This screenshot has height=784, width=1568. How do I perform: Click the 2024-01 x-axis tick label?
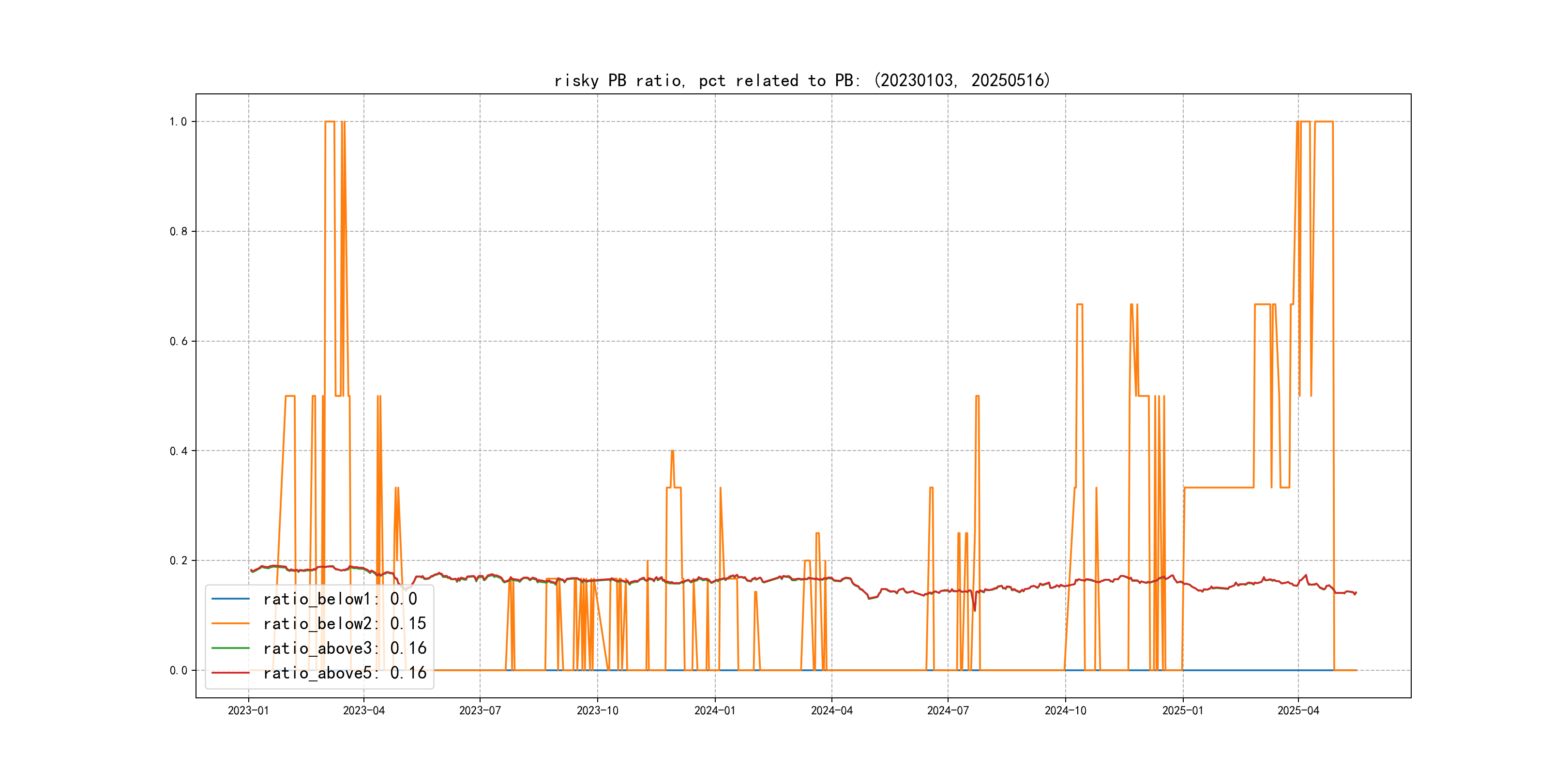tap(715, 710)
